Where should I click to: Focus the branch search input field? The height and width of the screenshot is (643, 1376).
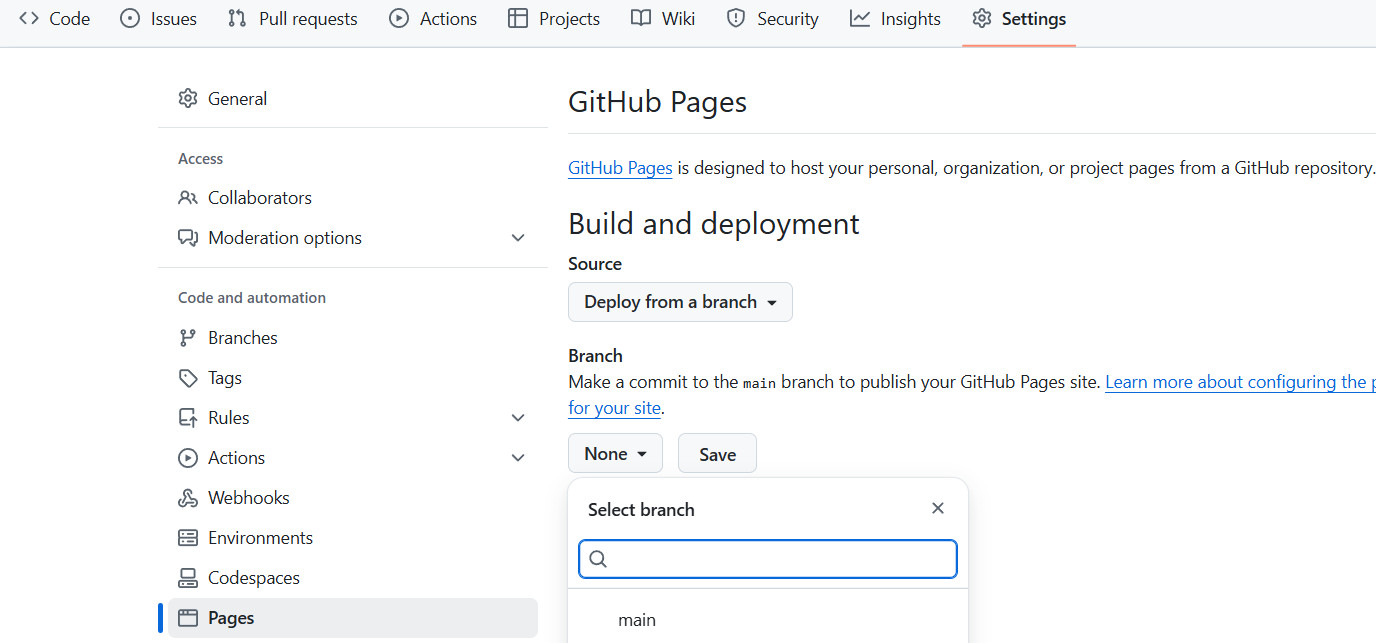click(780, 559)
